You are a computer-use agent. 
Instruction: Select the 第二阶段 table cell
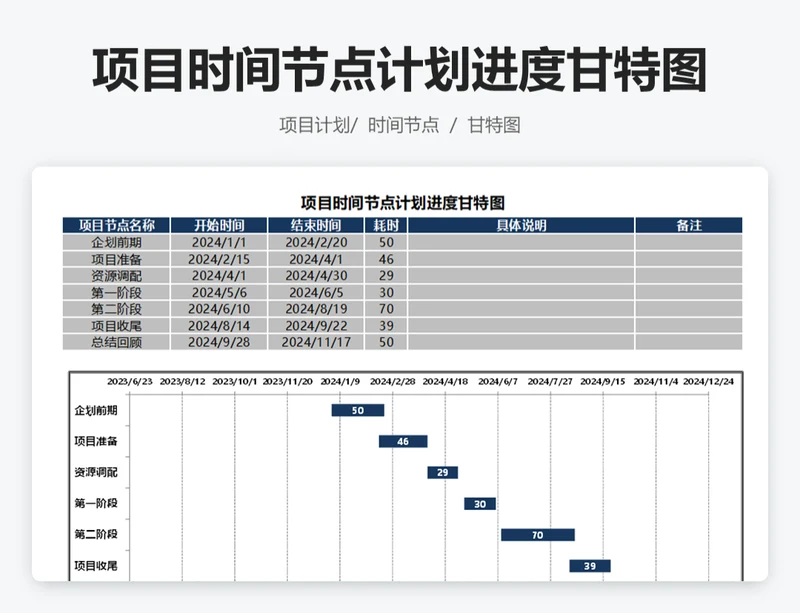pyautogui.click(x=116, y=309)
